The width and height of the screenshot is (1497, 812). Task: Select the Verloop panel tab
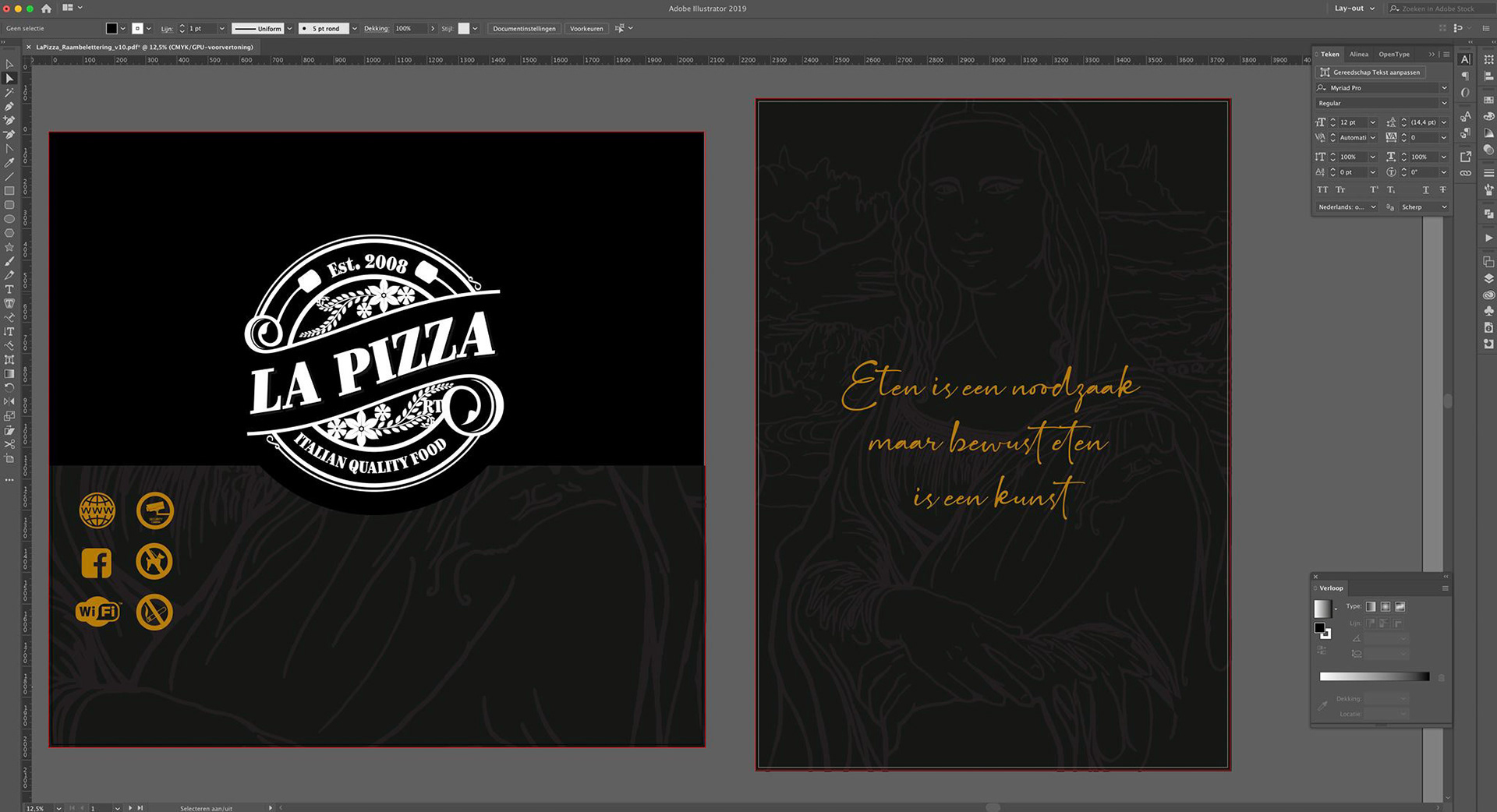point(1331,588)
